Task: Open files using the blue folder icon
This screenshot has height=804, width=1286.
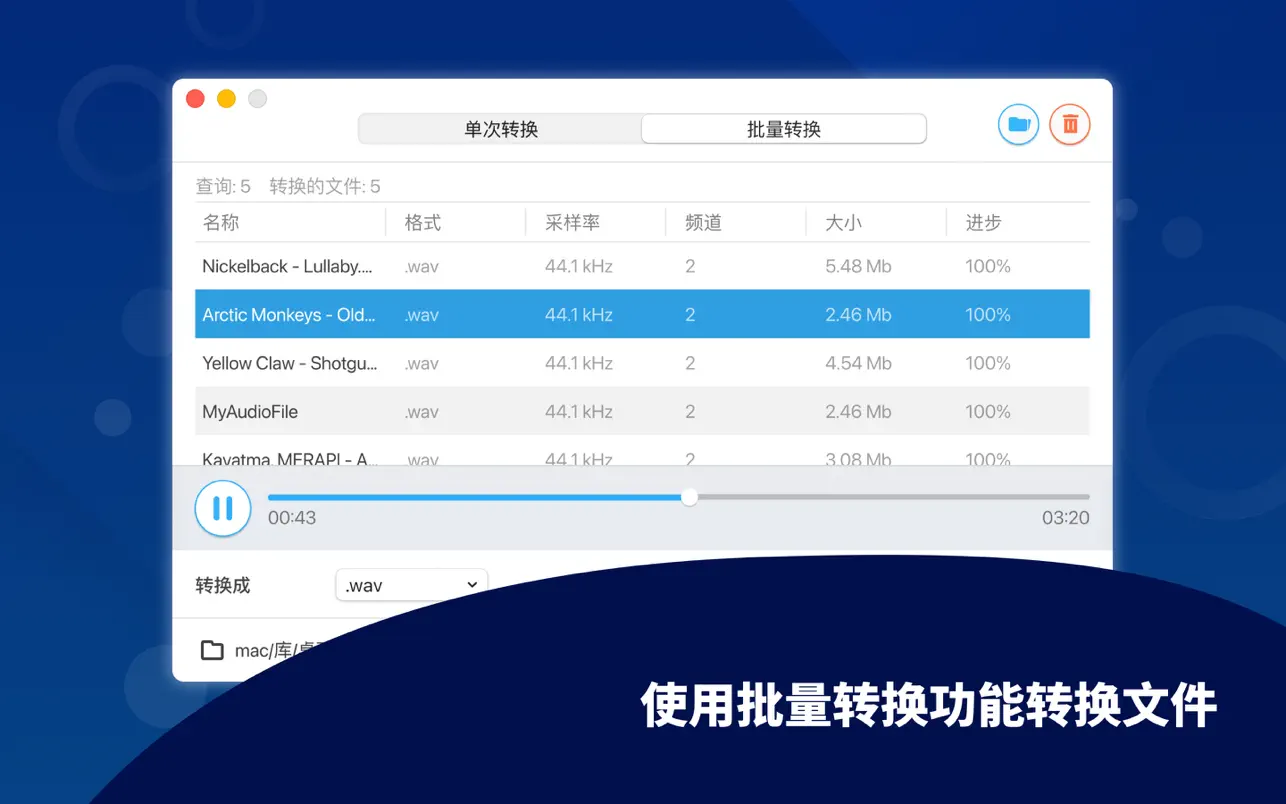Action: [1018, 124]
